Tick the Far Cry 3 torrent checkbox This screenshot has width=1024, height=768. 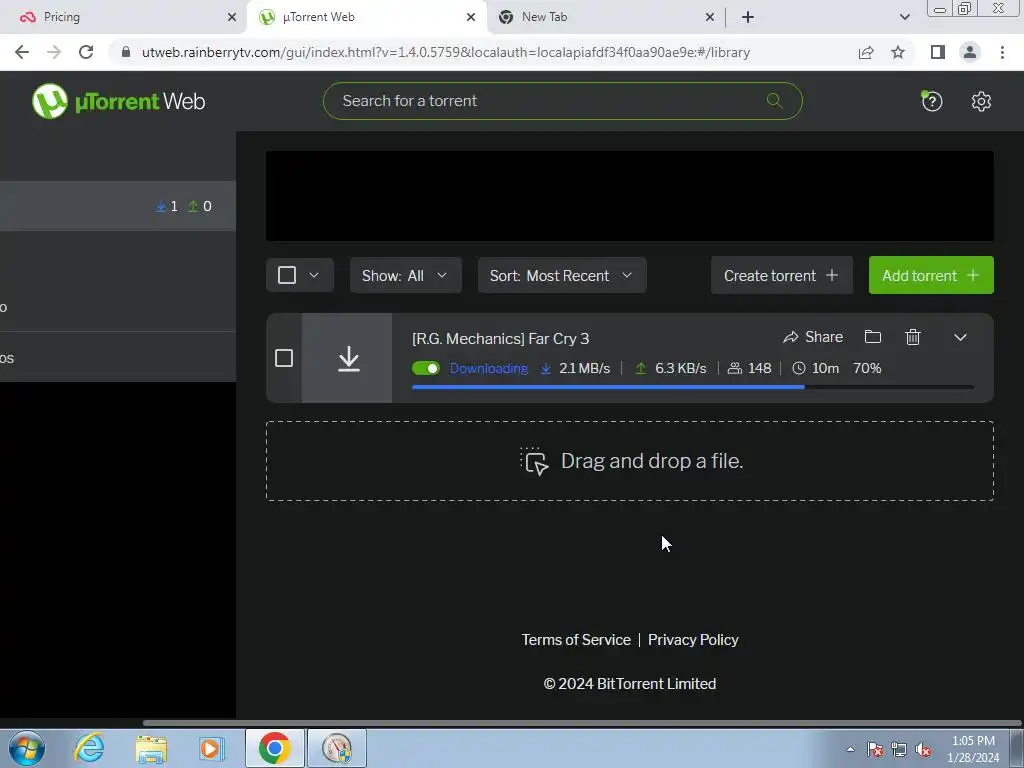[x=283, y=358]
